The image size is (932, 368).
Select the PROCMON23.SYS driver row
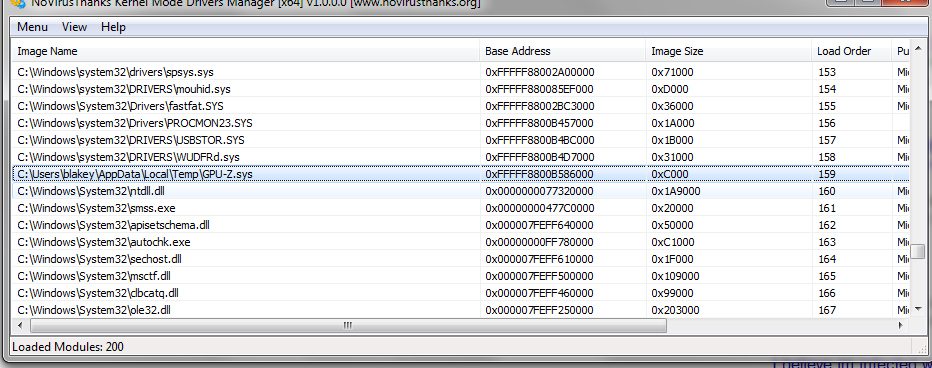pos(461,123)
